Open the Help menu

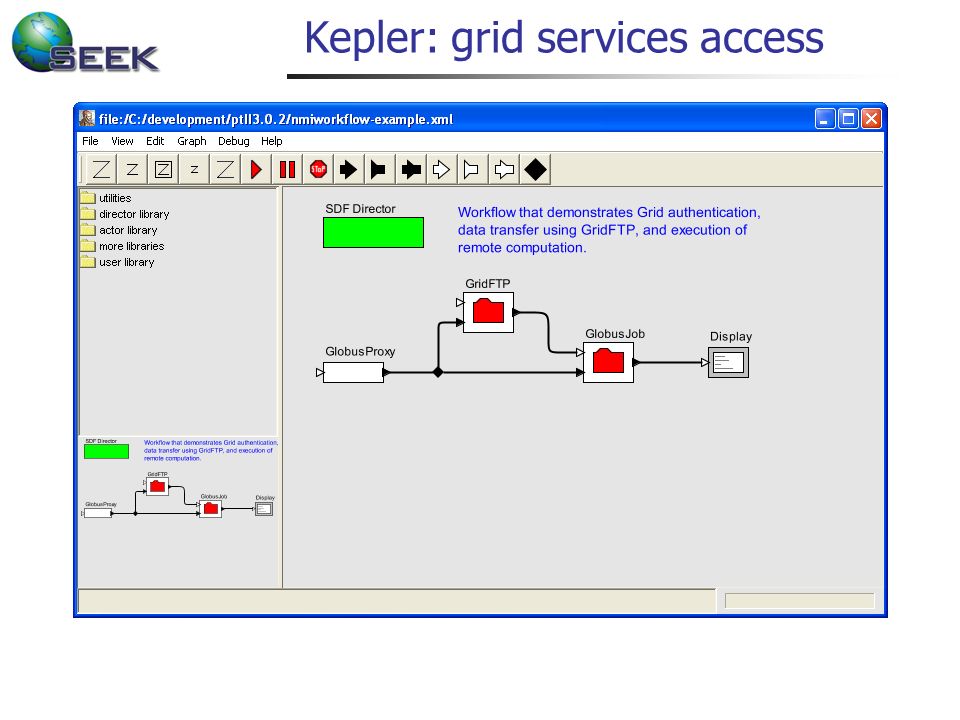[272, 141]
